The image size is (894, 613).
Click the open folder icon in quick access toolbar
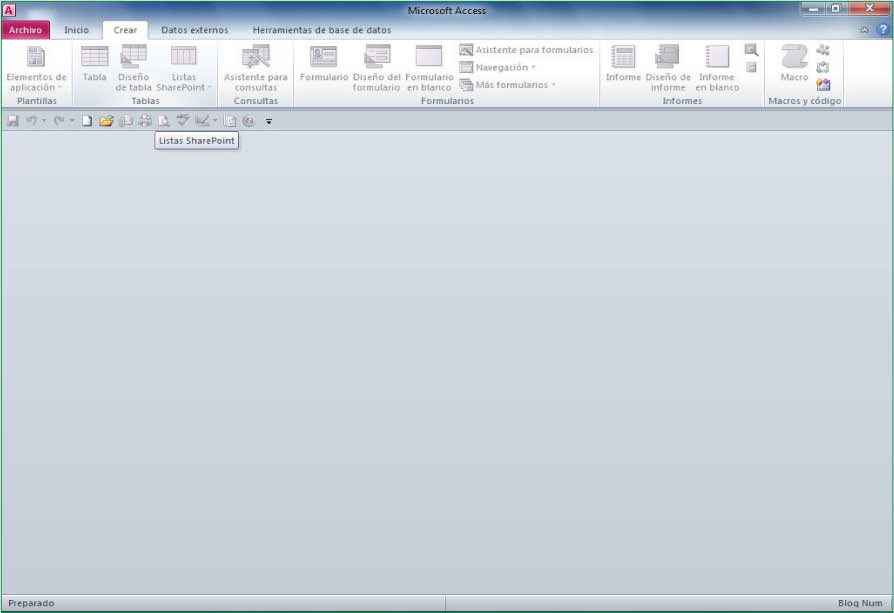tap(105, 121)
